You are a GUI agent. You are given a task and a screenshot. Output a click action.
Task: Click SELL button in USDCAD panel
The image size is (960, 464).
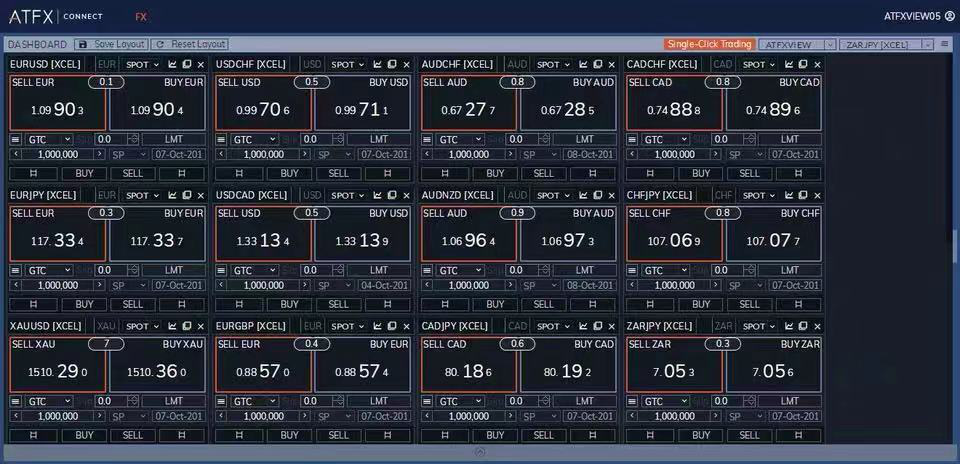[x=338, y=304]
